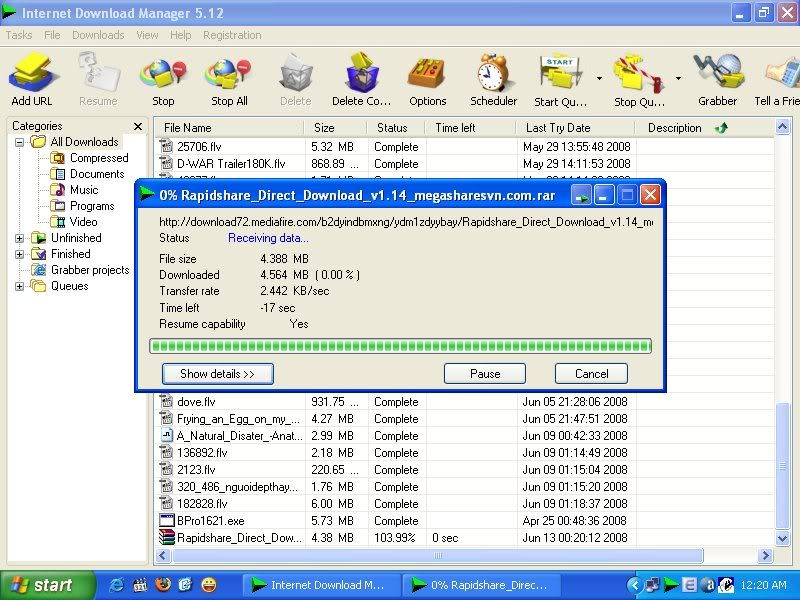The height and width of the screenshot is (600, 800).
Task: Click the green arrow button in the dialog title bar
Action: (x=581, y=195)
